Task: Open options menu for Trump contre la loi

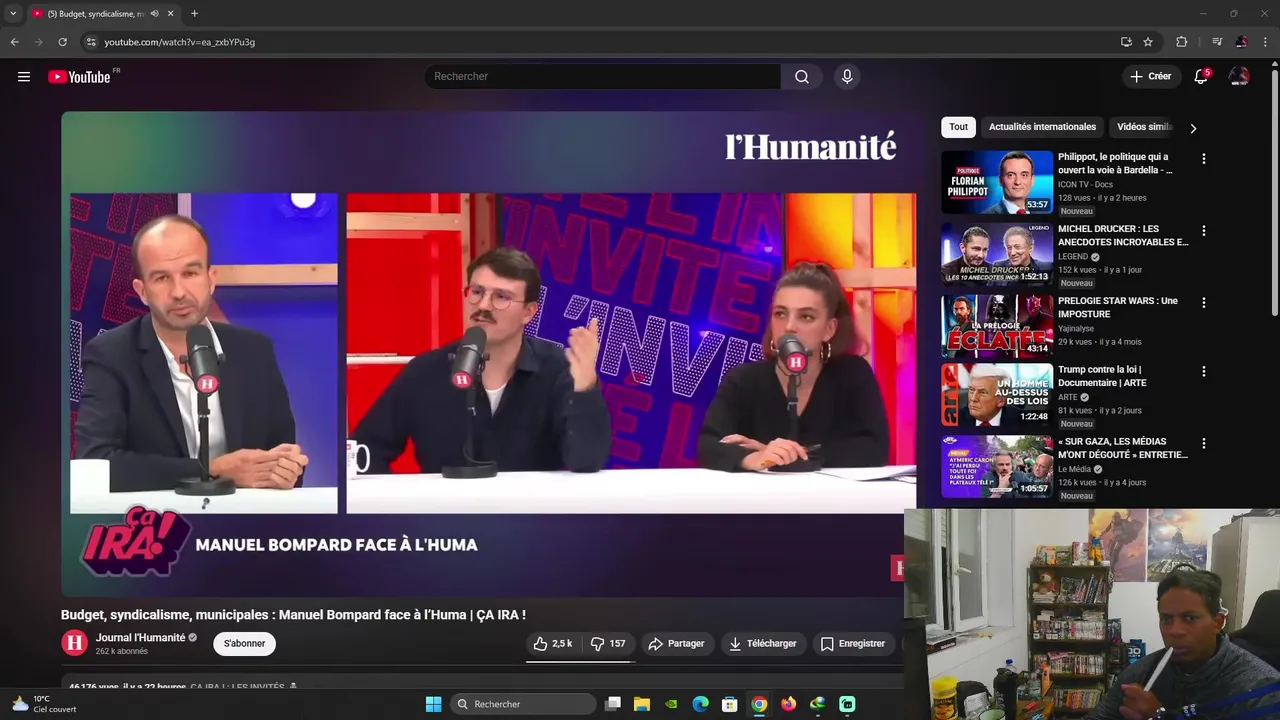Action: click(1204, 372)
